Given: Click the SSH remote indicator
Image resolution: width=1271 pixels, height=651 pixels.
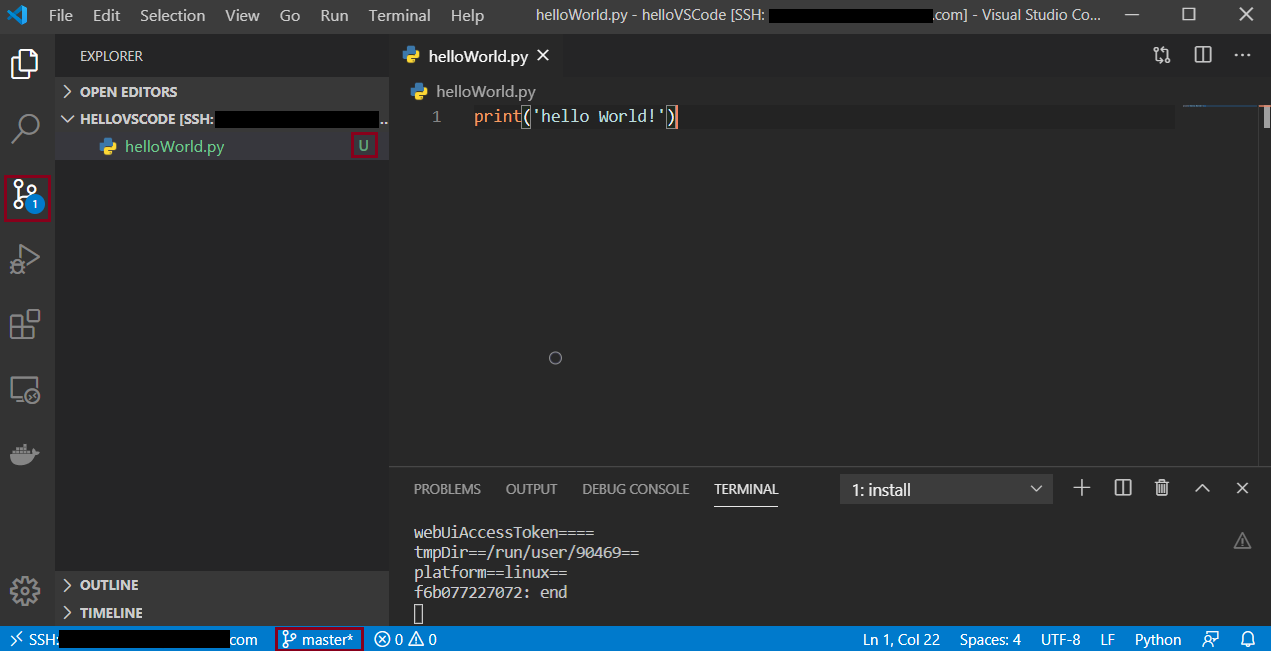Looking at the screenshot, I should pyautogui.click(x=100, y=639).
